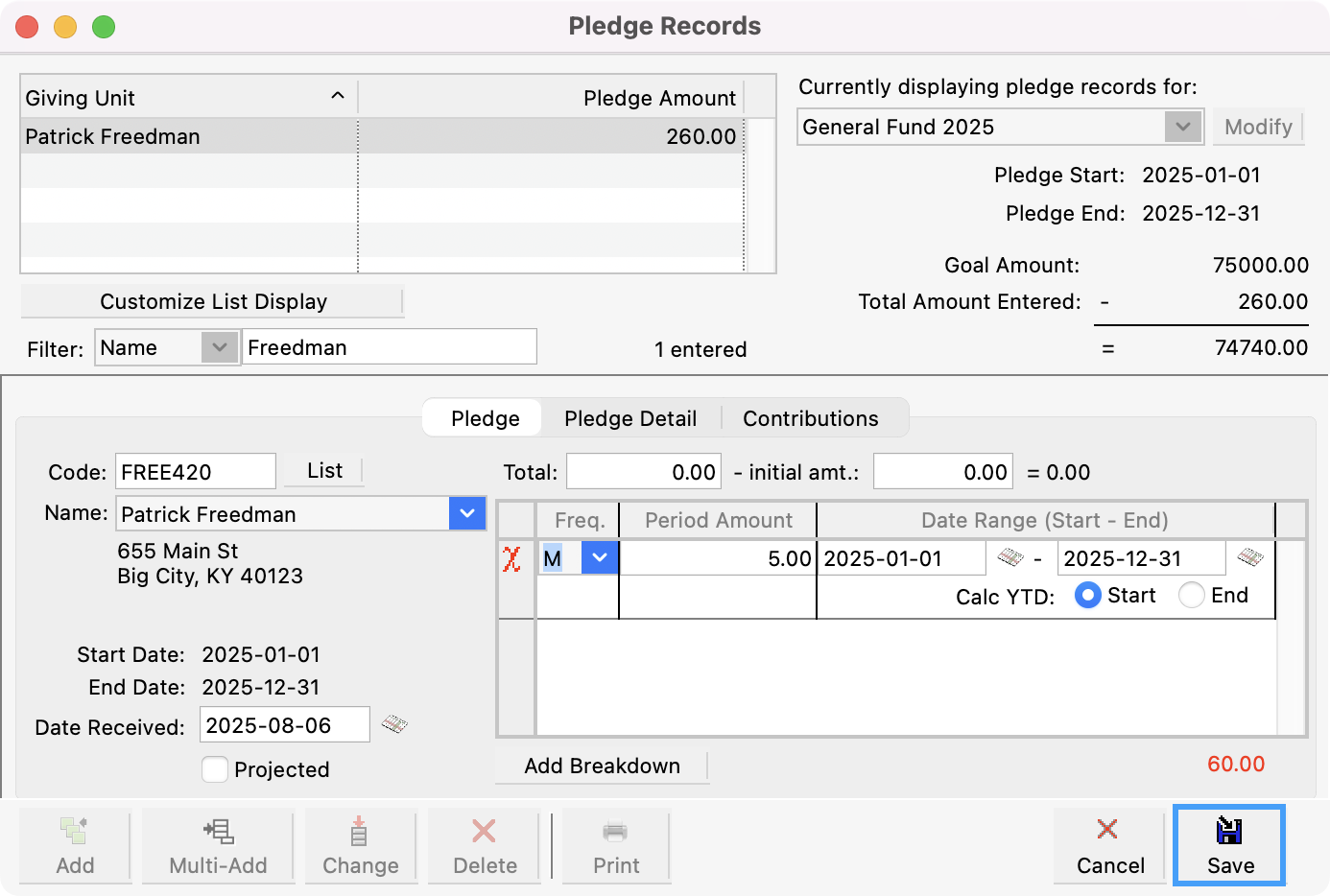Click the Customize List Display button
The width and height of the screenshot is (1330, 896).
pyautogui.click(x=213, y=301)
